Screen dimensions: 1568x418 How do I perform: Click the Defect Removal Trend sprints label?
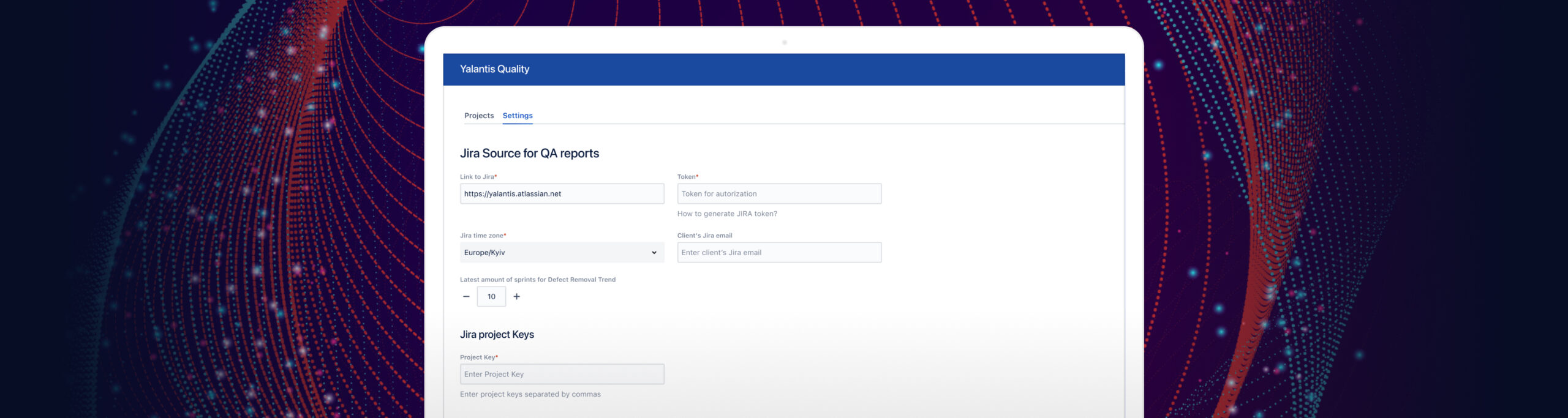tap(538, 280)
